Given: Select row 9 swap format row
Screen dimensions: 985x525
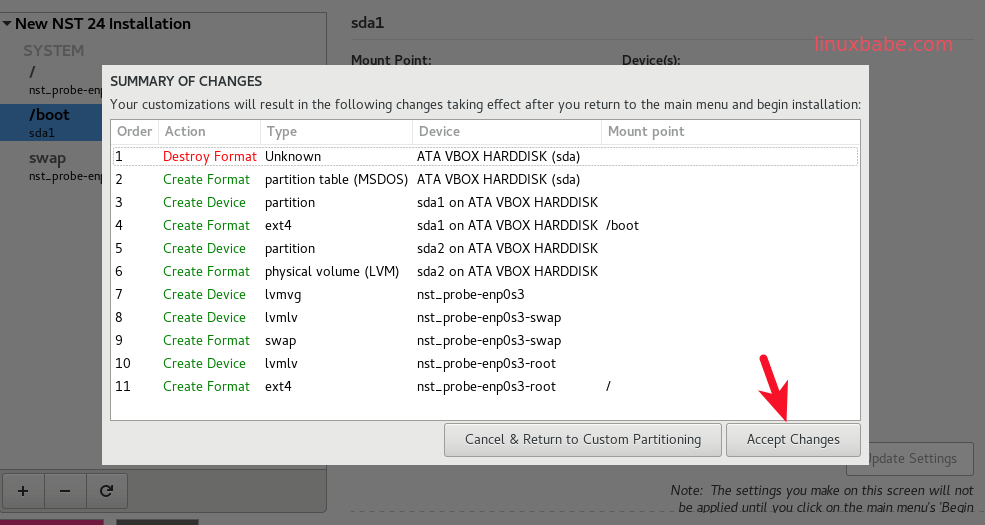Looking at the screenshot, I should point(485,341).
